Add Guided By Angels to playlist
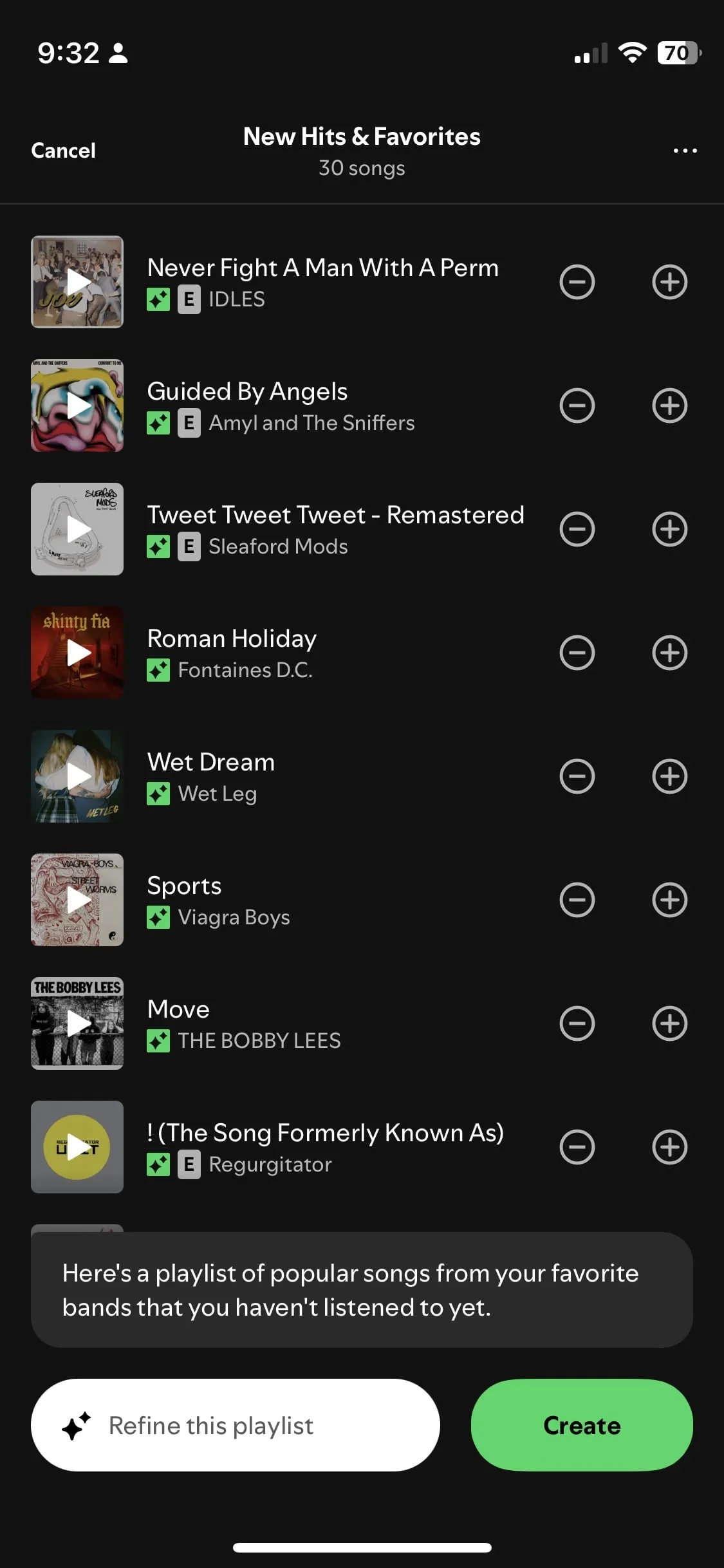Viewport: 724px width, 1568px height. click(x=669, y=406)
